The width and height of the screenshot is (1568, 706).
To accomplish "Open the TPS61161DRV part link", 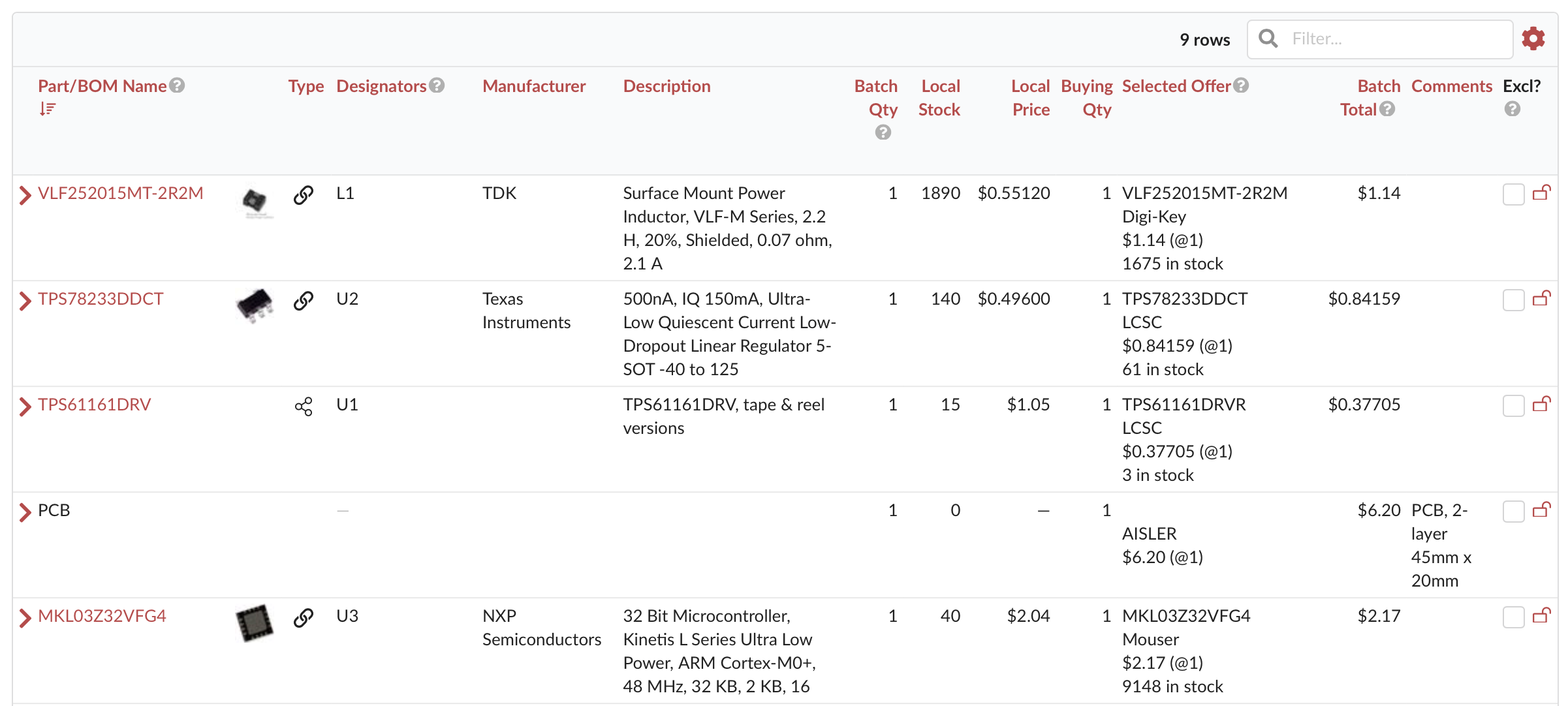I will coord(94,405).
